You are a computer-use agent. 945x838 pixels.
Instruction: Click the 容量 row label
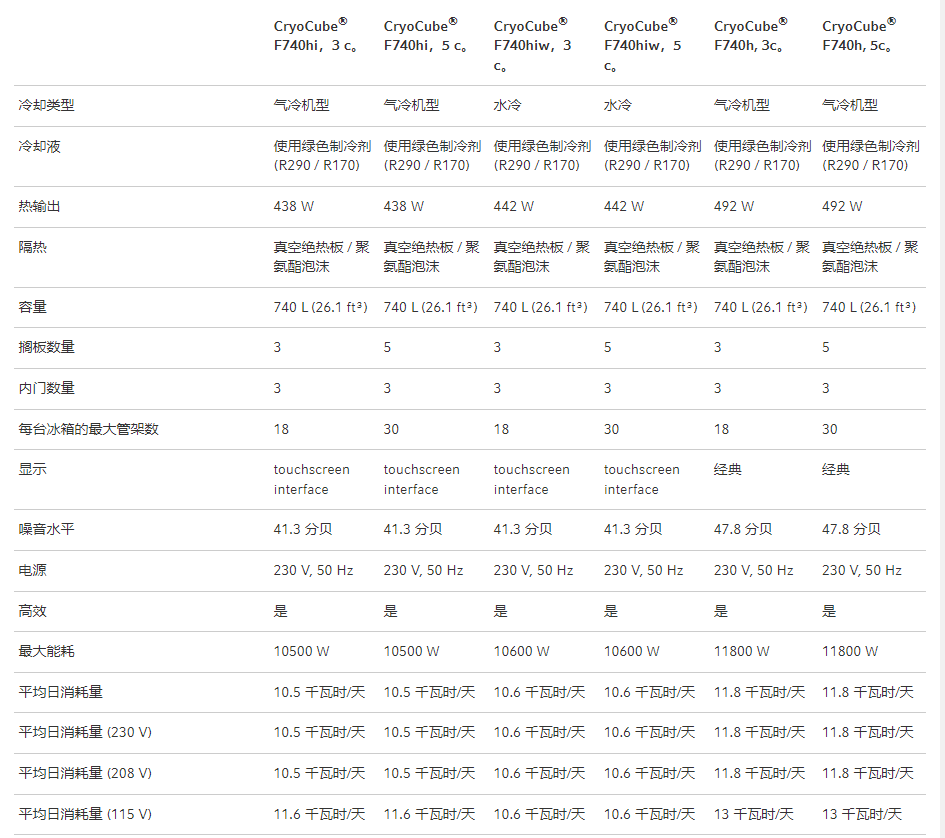tap(33, 307)
